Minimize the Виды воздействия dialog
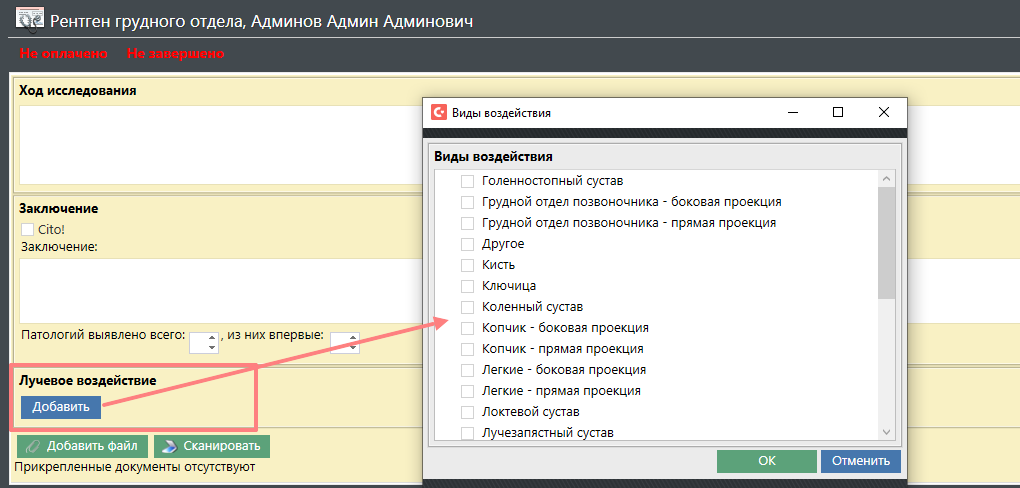 792,113
